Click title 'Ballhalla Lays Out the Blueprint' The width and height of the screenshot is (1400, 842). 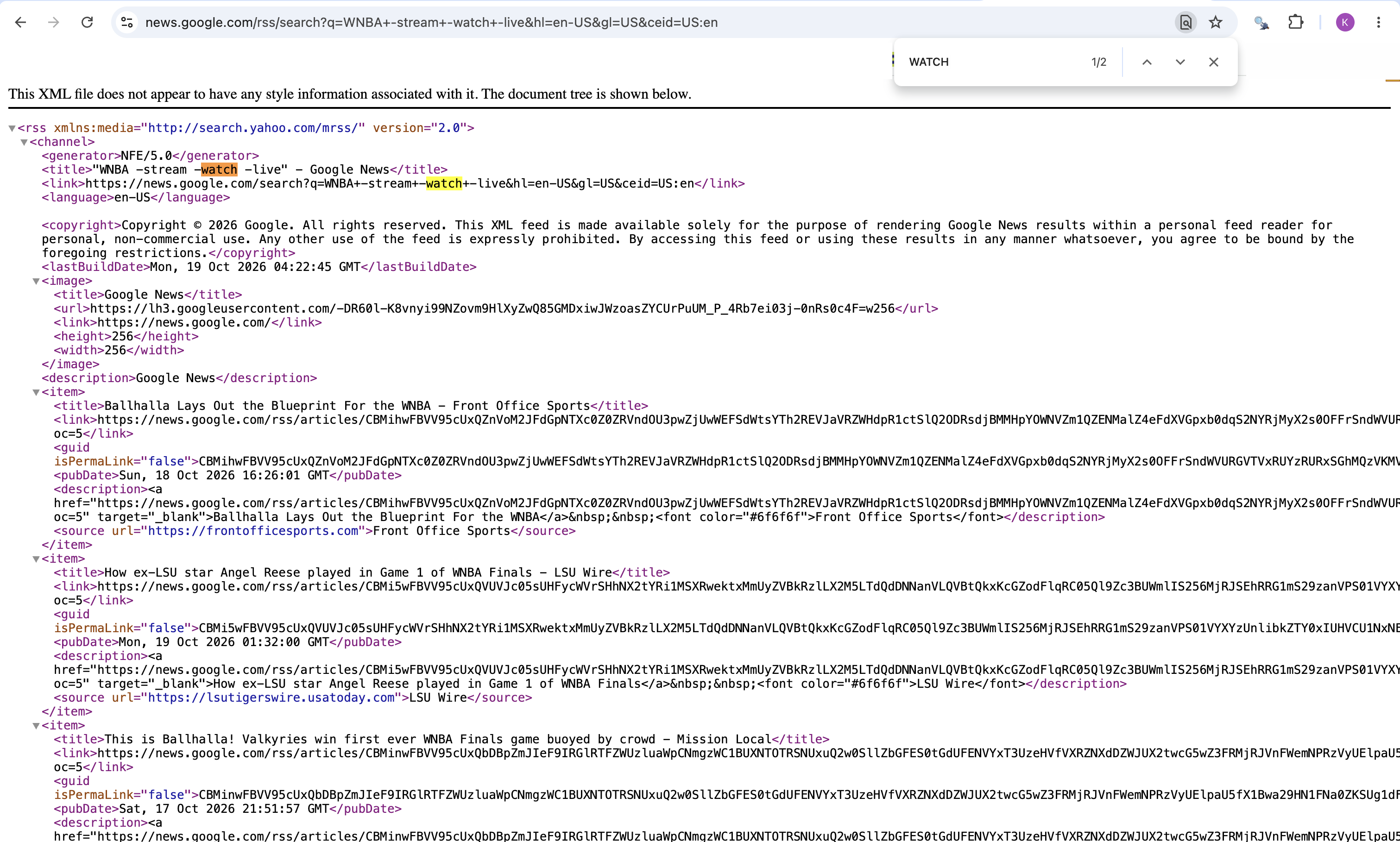[347, 406]
